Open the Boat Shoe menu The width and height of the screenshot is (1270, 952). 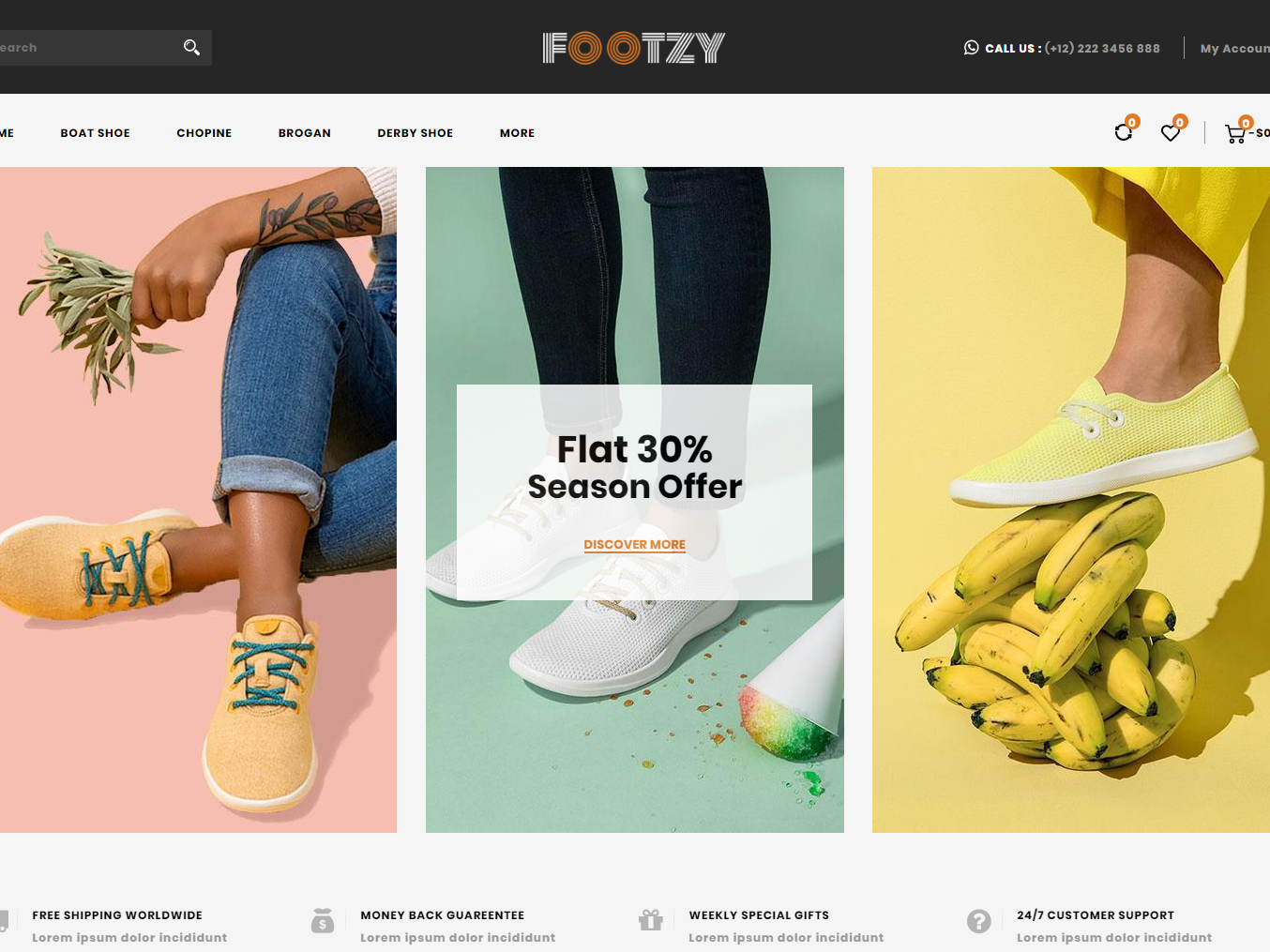click(96, 133)
